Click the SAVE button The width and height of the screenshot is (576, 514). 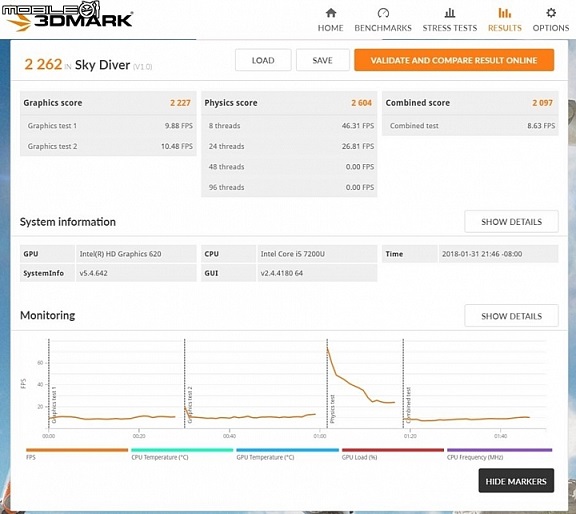click(323, 60)
